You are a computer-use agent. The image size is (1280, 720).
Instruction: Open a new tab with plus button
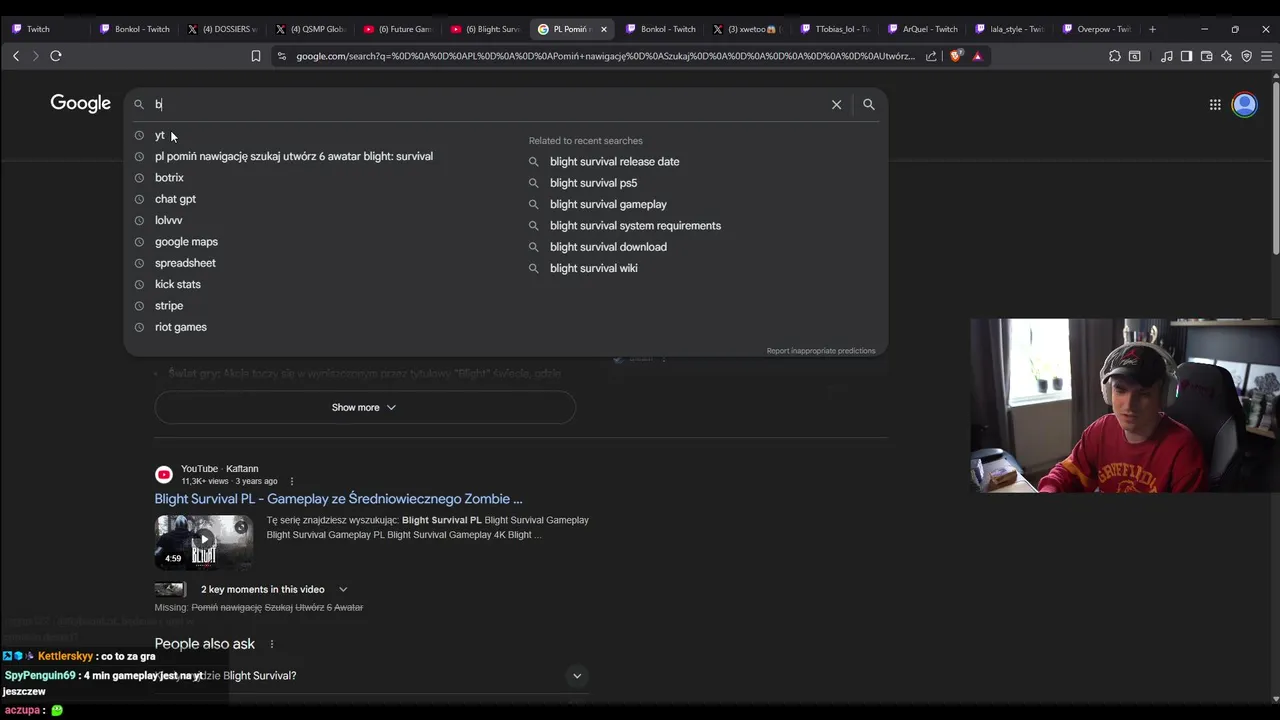[1152, 29]
